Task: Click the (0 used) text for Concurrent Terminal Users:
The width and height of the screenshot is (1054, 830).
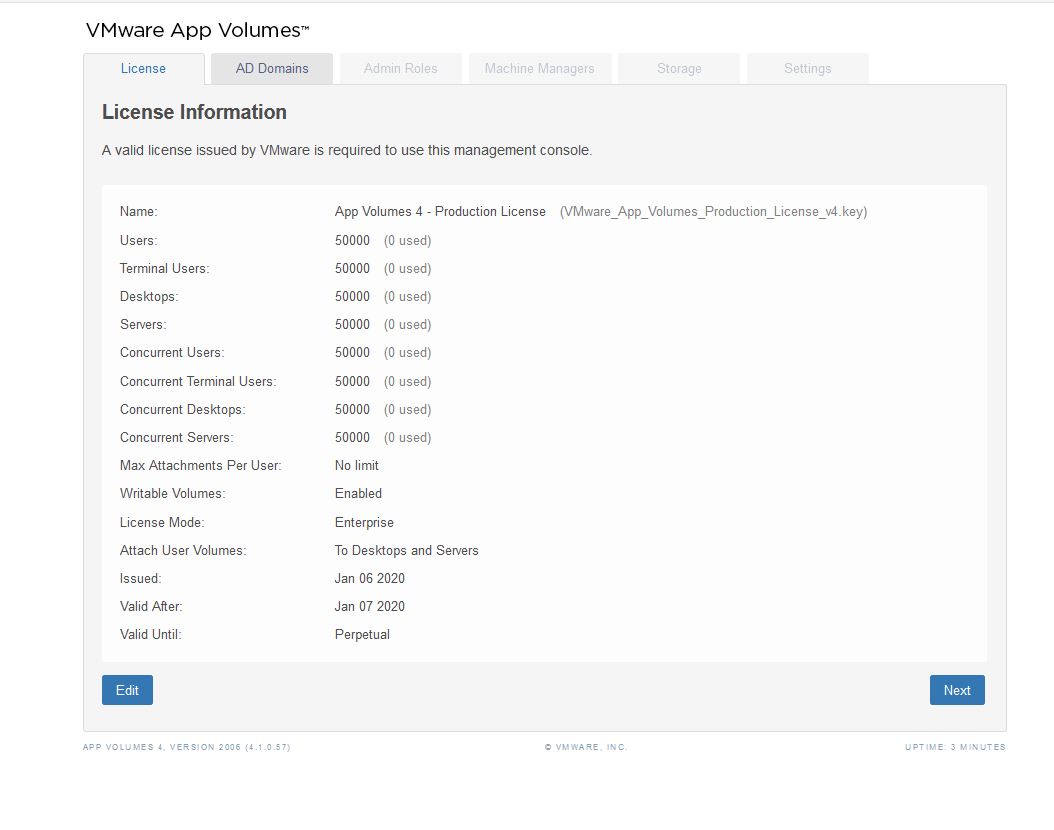Action: 407,382
